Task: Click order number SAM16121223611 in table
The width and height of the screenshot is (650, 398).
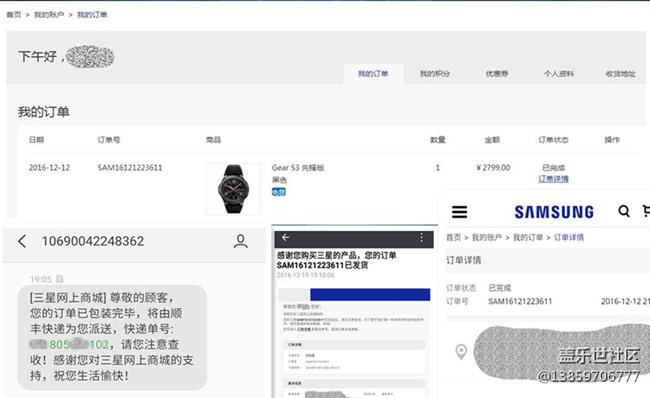Action: 130,167
